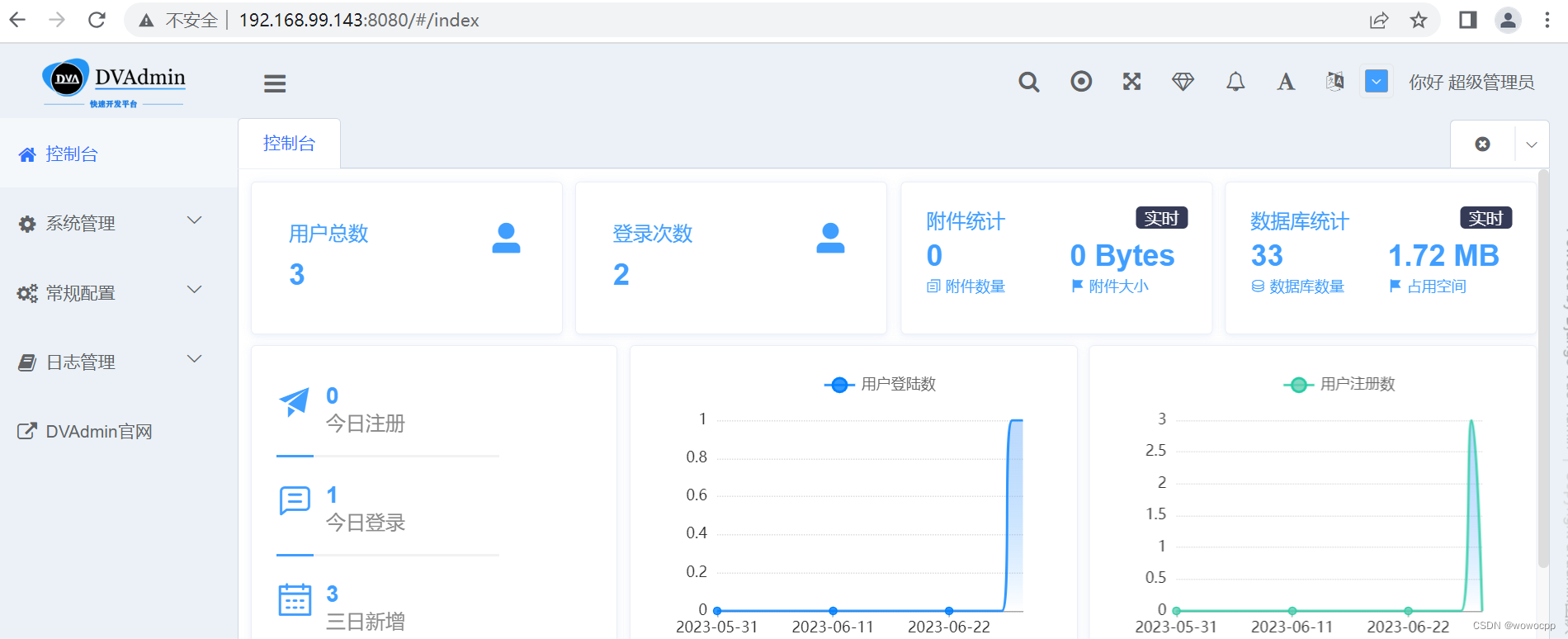Click the paper plane 今日注册 icon

294,402
